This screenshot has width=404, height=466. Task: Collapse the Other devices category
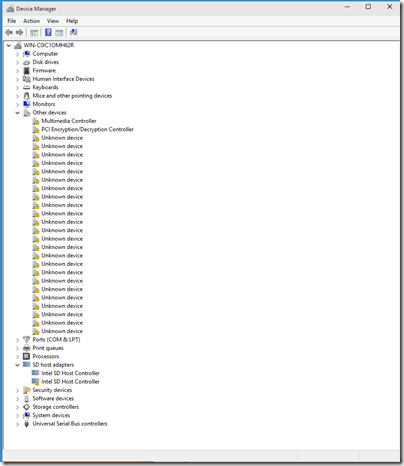(x=18, y=113)
